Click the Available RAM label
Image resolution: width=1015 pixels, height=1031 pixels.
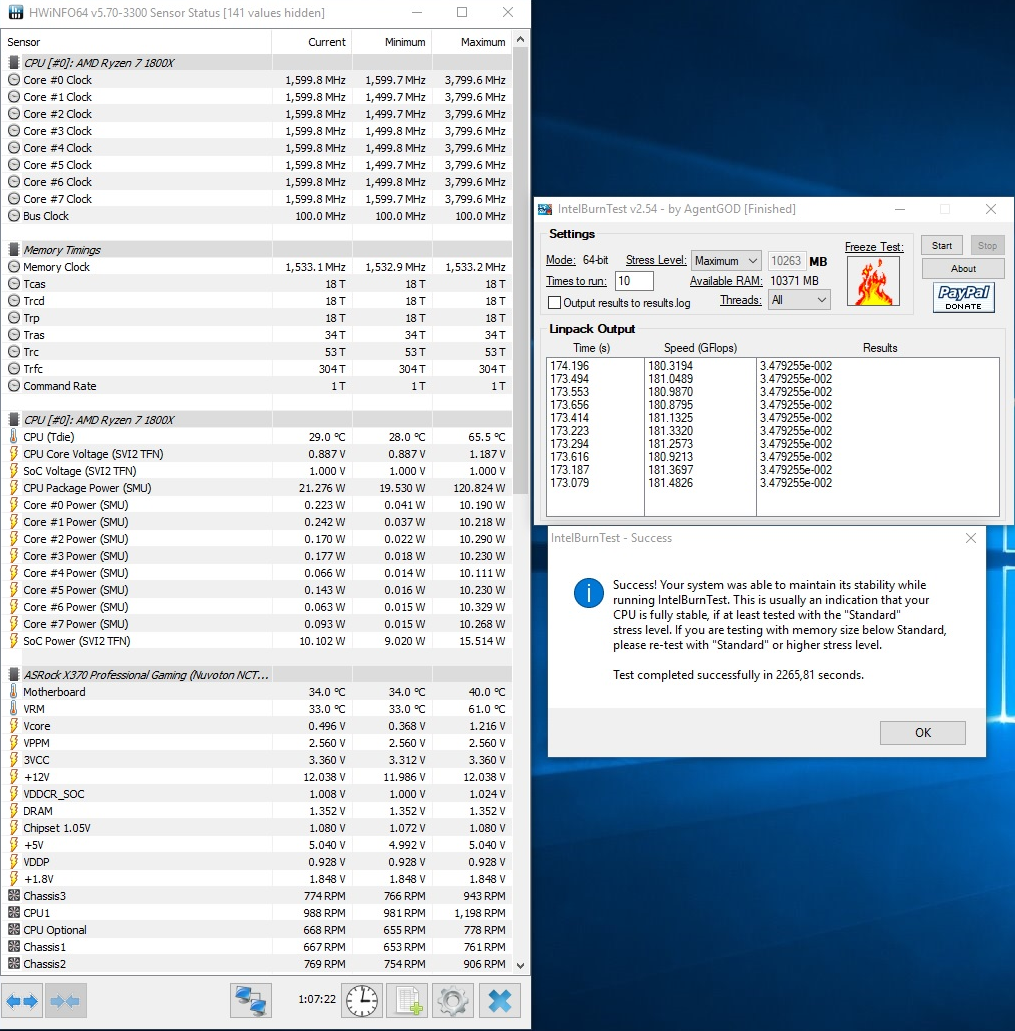pos(726,281)
